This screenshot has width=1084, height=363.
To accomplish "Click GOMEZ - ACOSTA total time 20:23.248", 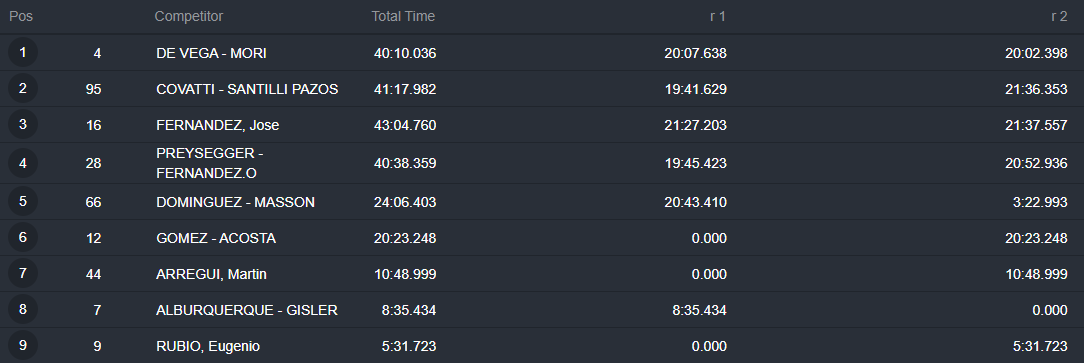I will click(x=405, y=239).
